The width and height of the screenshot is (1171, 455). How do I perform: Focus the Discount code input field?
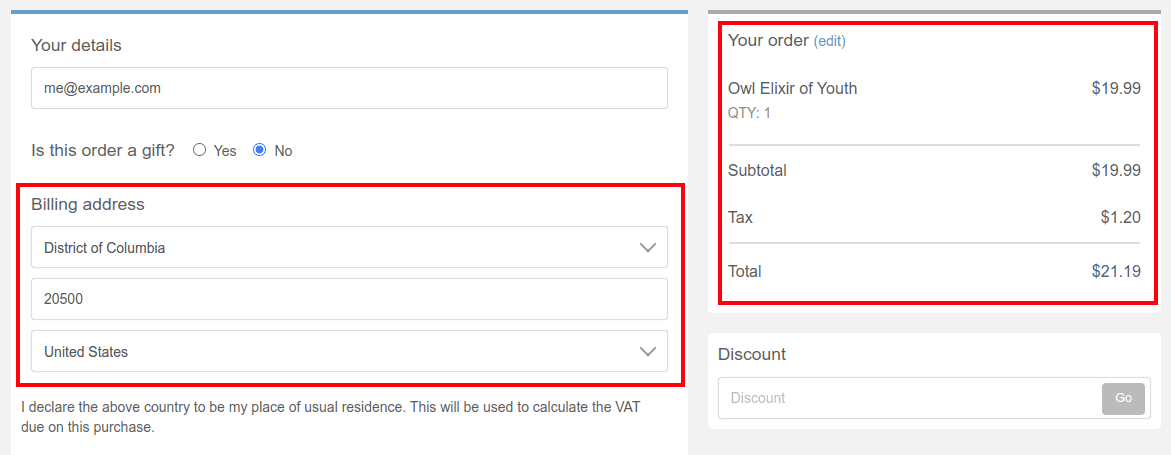tap(909, 398)
